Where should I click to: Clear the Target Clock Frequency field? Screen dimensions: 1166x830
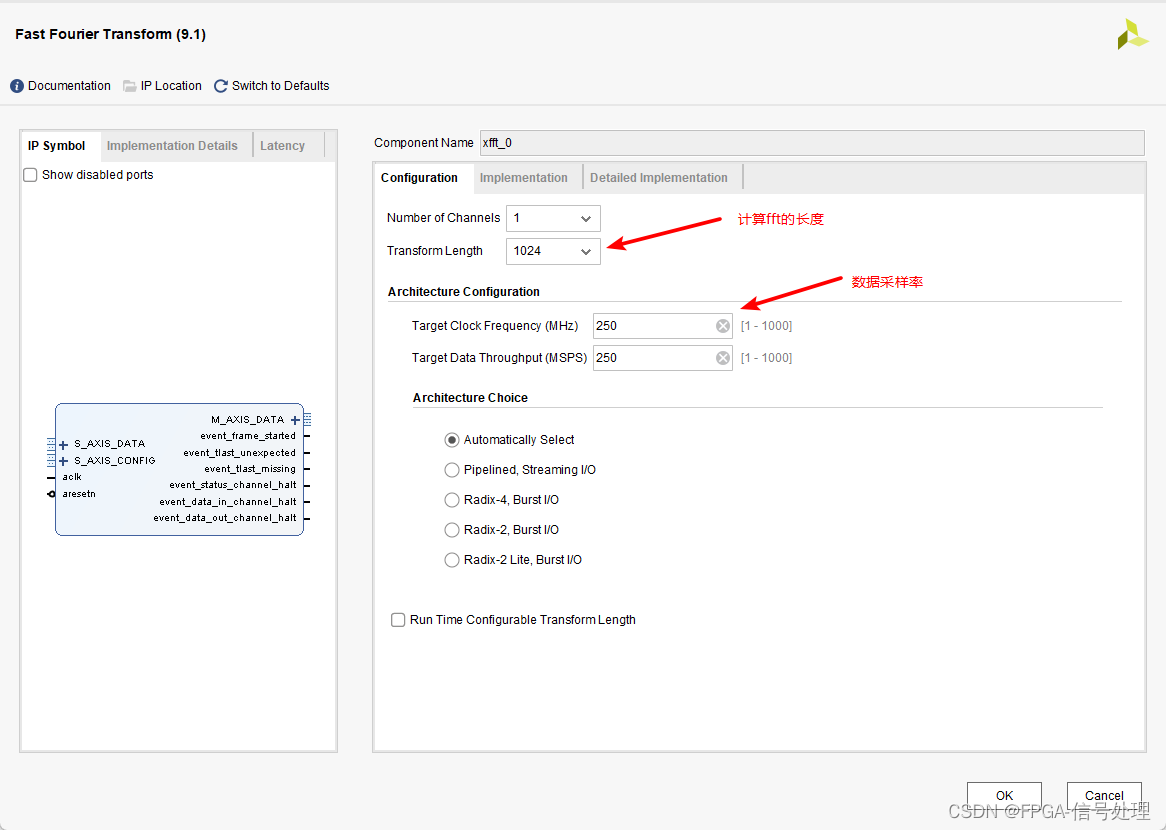tap(723, 326)
